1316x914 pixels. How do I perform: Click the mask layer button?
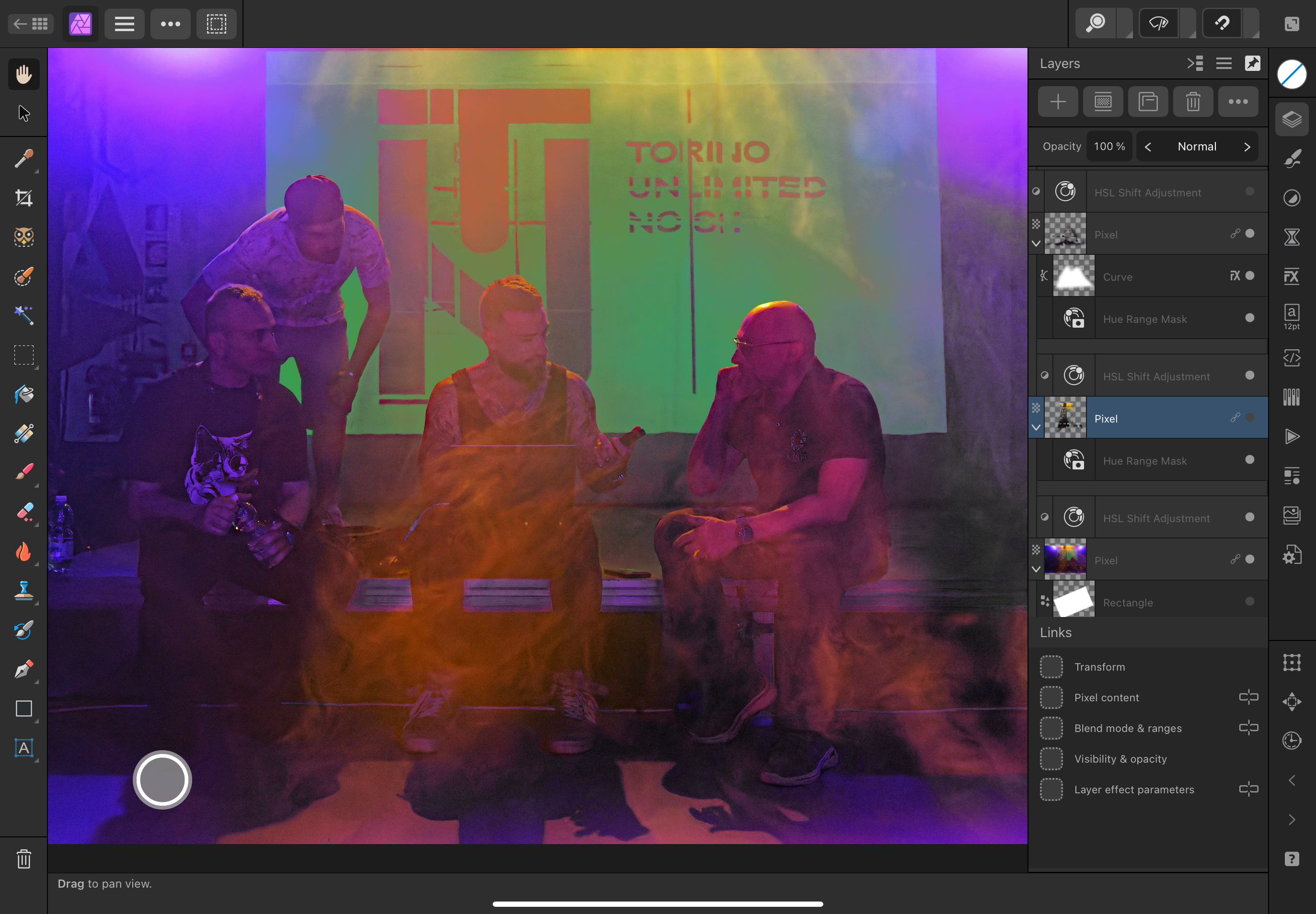(x=1103, y=102)
